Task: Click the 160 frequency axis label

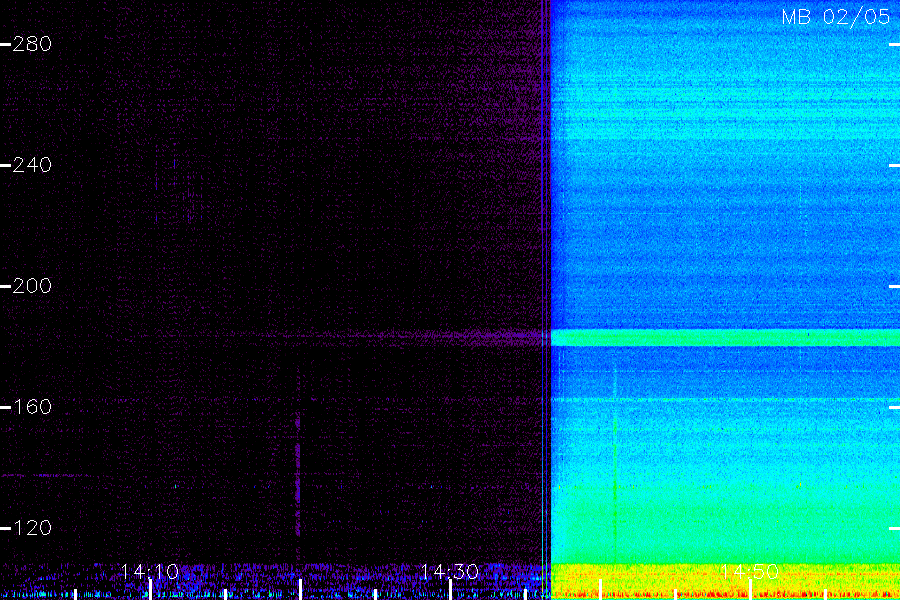Action: point(32,407)
